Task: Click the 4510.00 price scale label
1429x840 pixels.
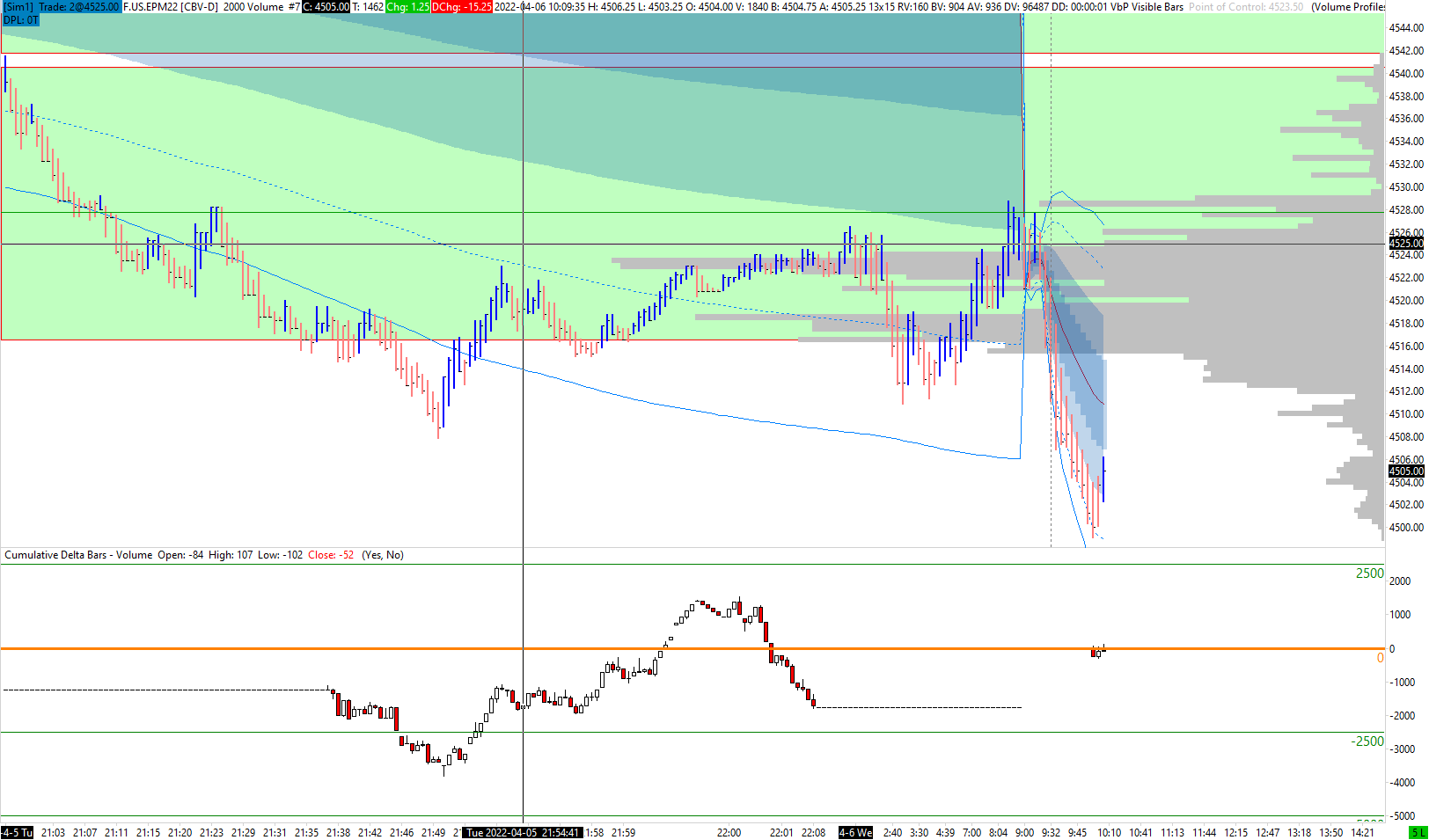Action: (1406, 414)
